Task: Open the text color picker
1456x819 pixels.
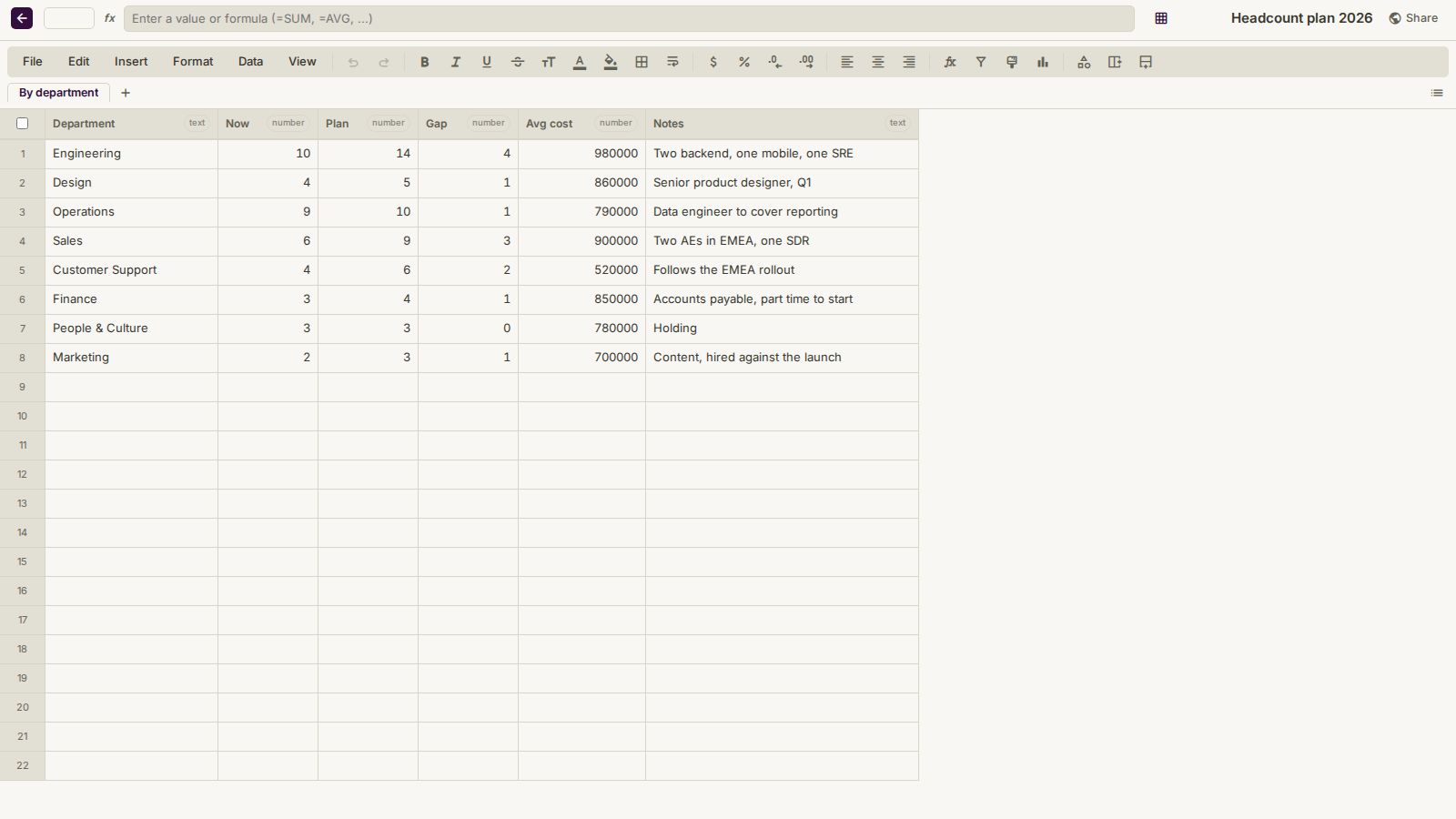Action: [579, 62]
